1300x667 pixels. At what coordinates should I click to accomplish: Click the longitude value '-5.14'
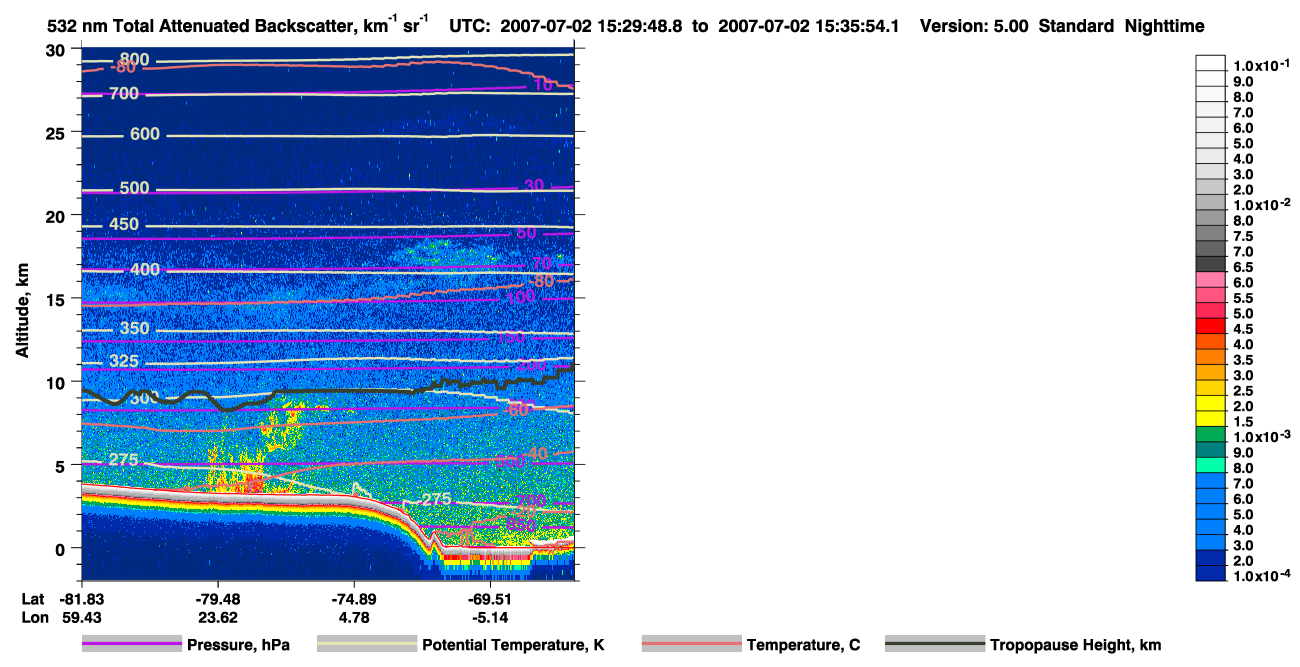[491, 618]
